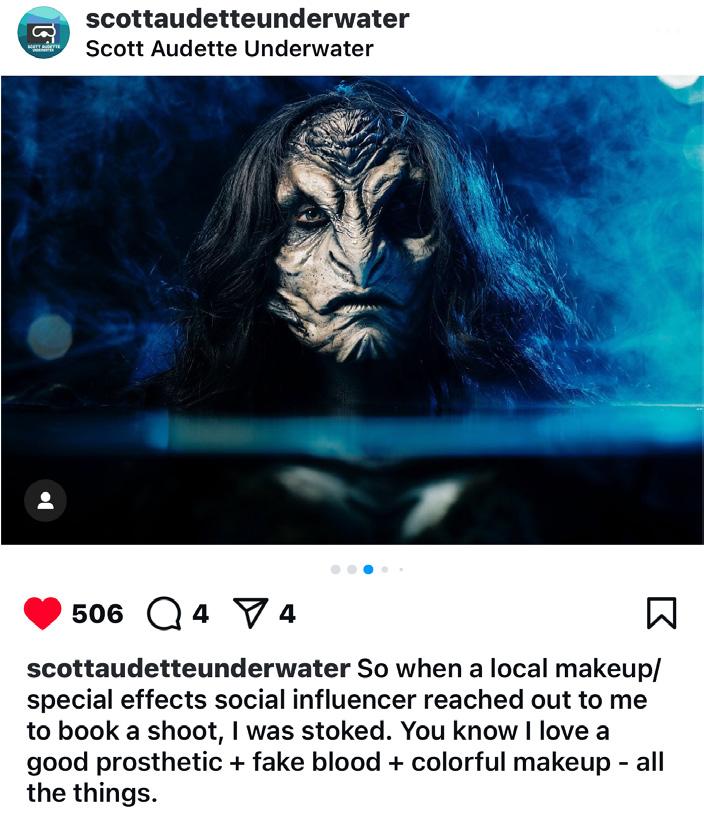The image size is (704, 824).
Task: Open the Scott Audette Underwater profile avatar
Action: point(44,33)
